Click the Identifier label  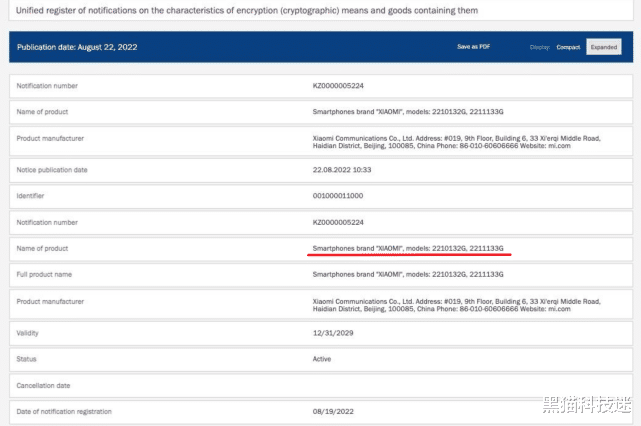pos(30,196)
